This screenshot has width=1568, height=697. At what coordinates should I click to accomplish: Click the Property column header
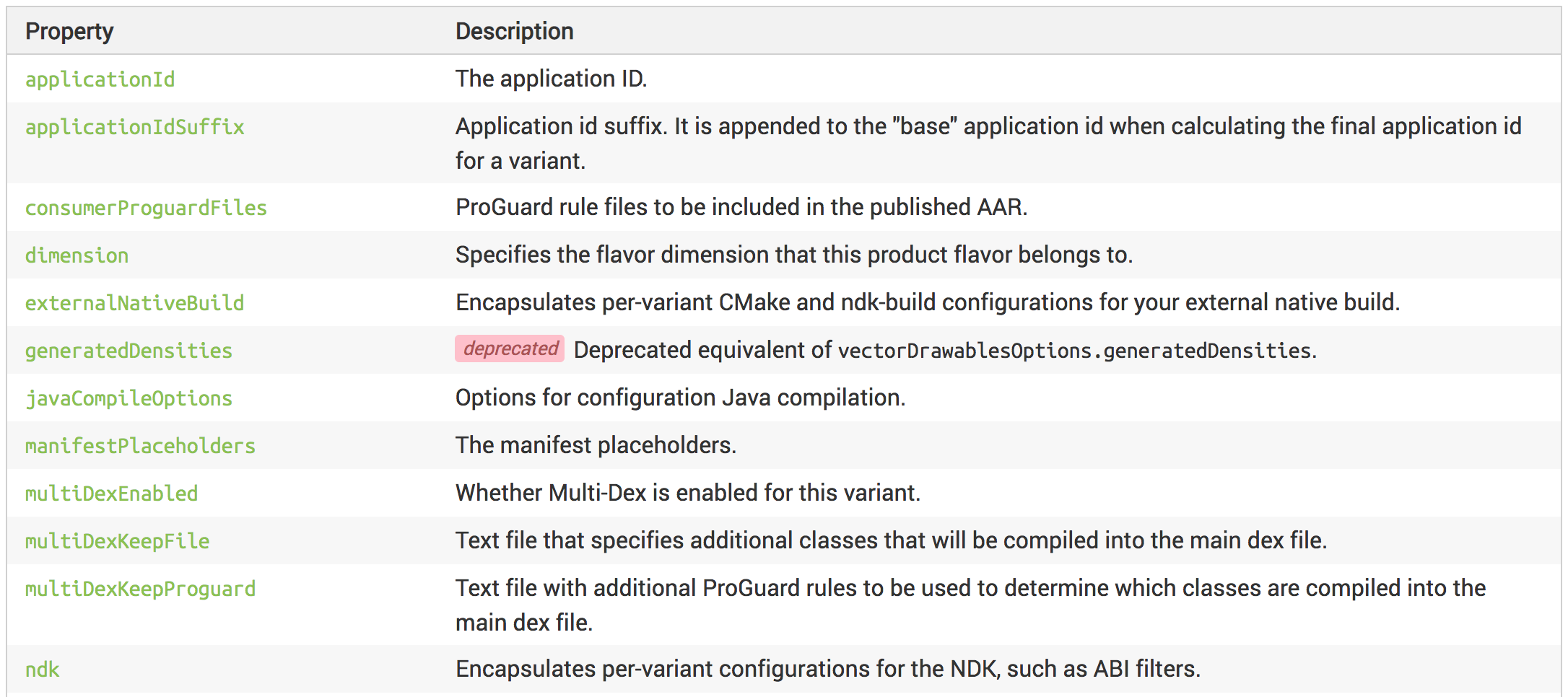pyautogui.click(x=69, y=31)
